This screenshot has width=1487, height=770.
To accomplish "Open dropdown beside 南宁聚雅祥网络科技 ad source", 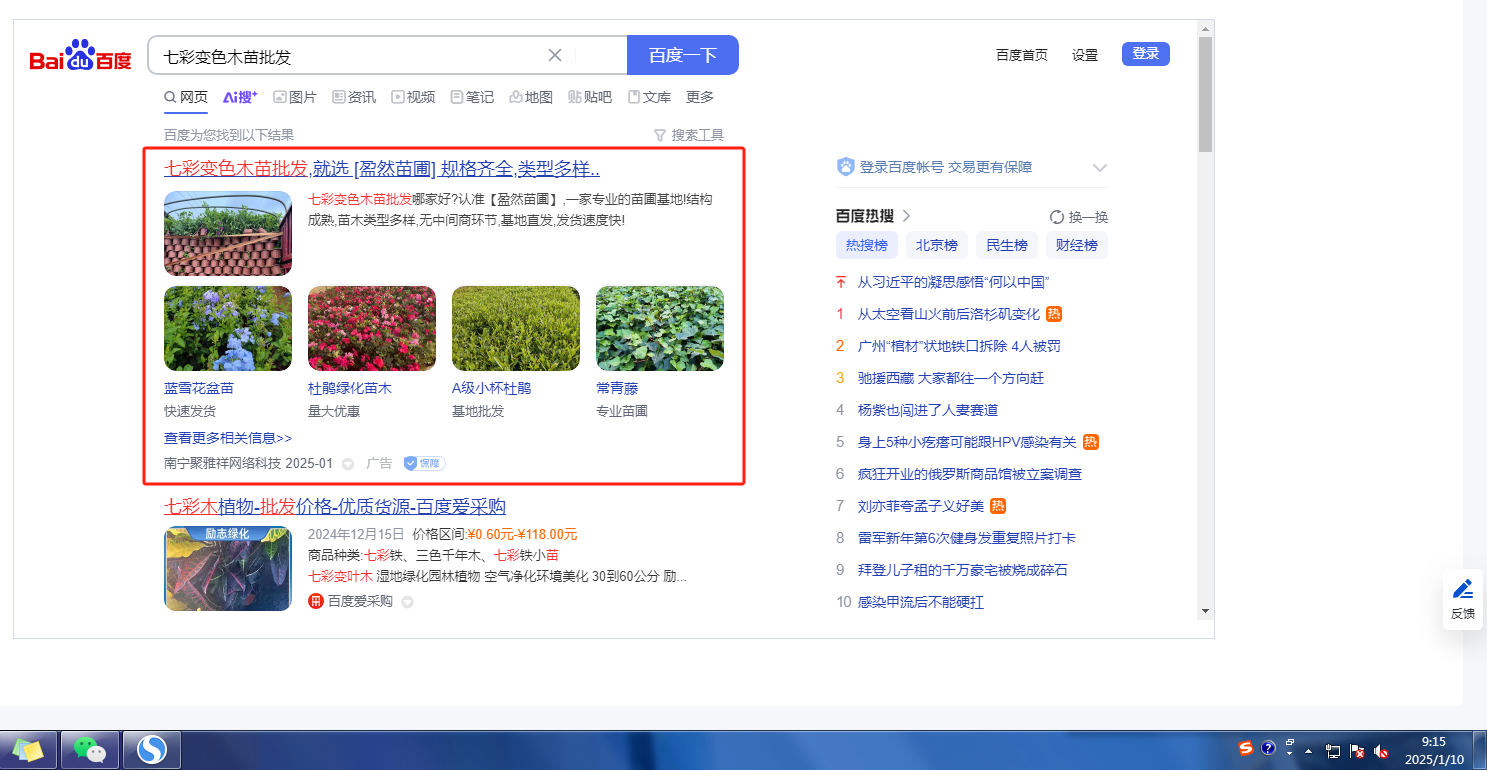I will (x=348, y=464).
